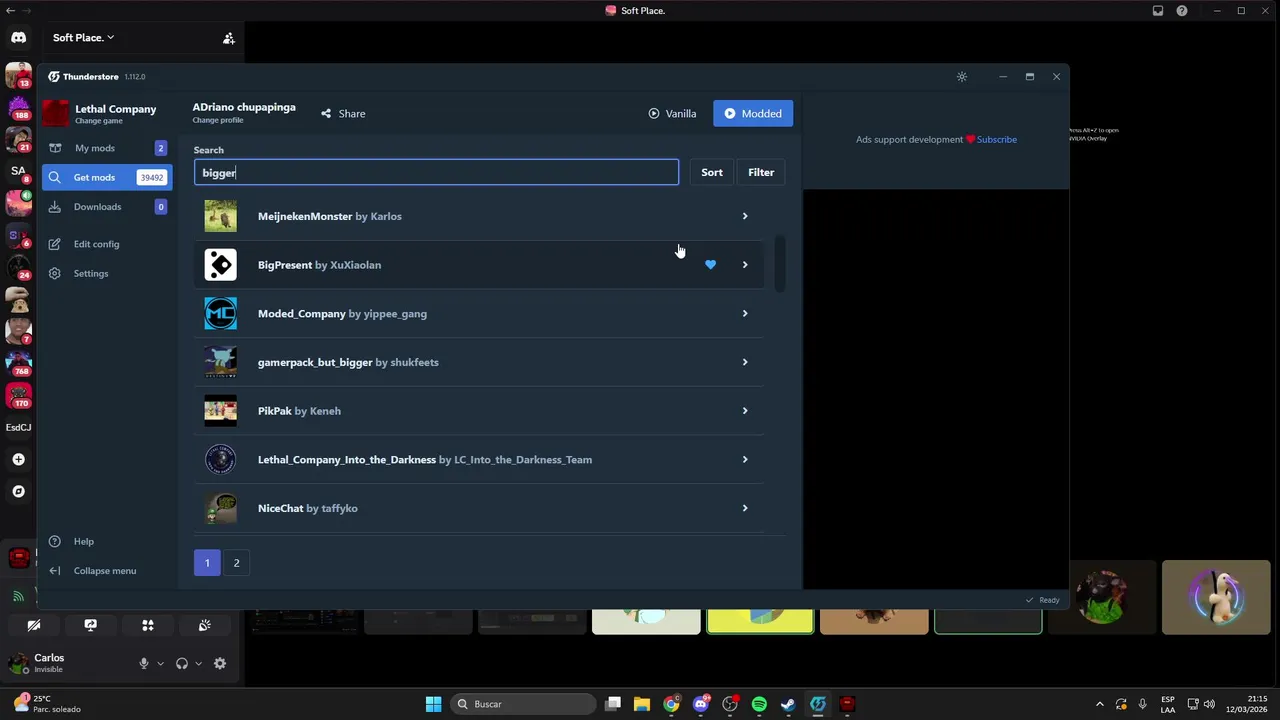
Task: Select results page 1
Action: point(207,563)
